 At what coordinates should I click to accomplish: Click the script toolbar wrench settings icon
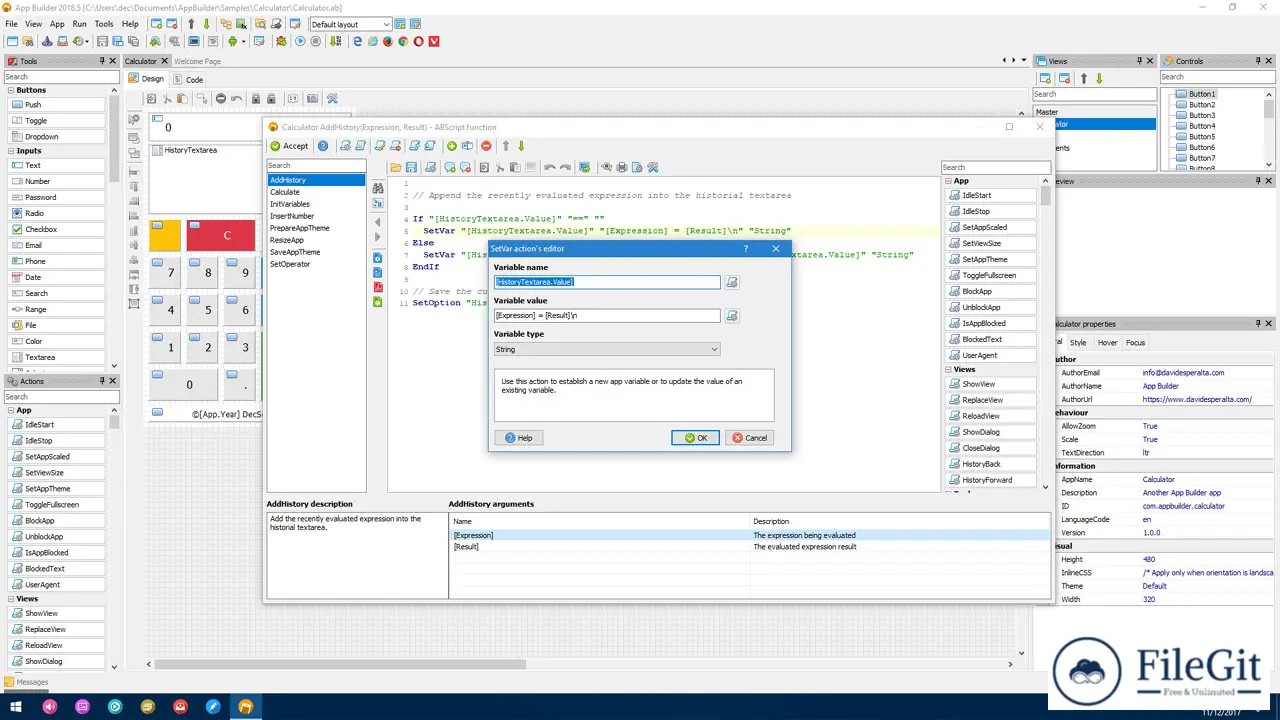(653, 167)
